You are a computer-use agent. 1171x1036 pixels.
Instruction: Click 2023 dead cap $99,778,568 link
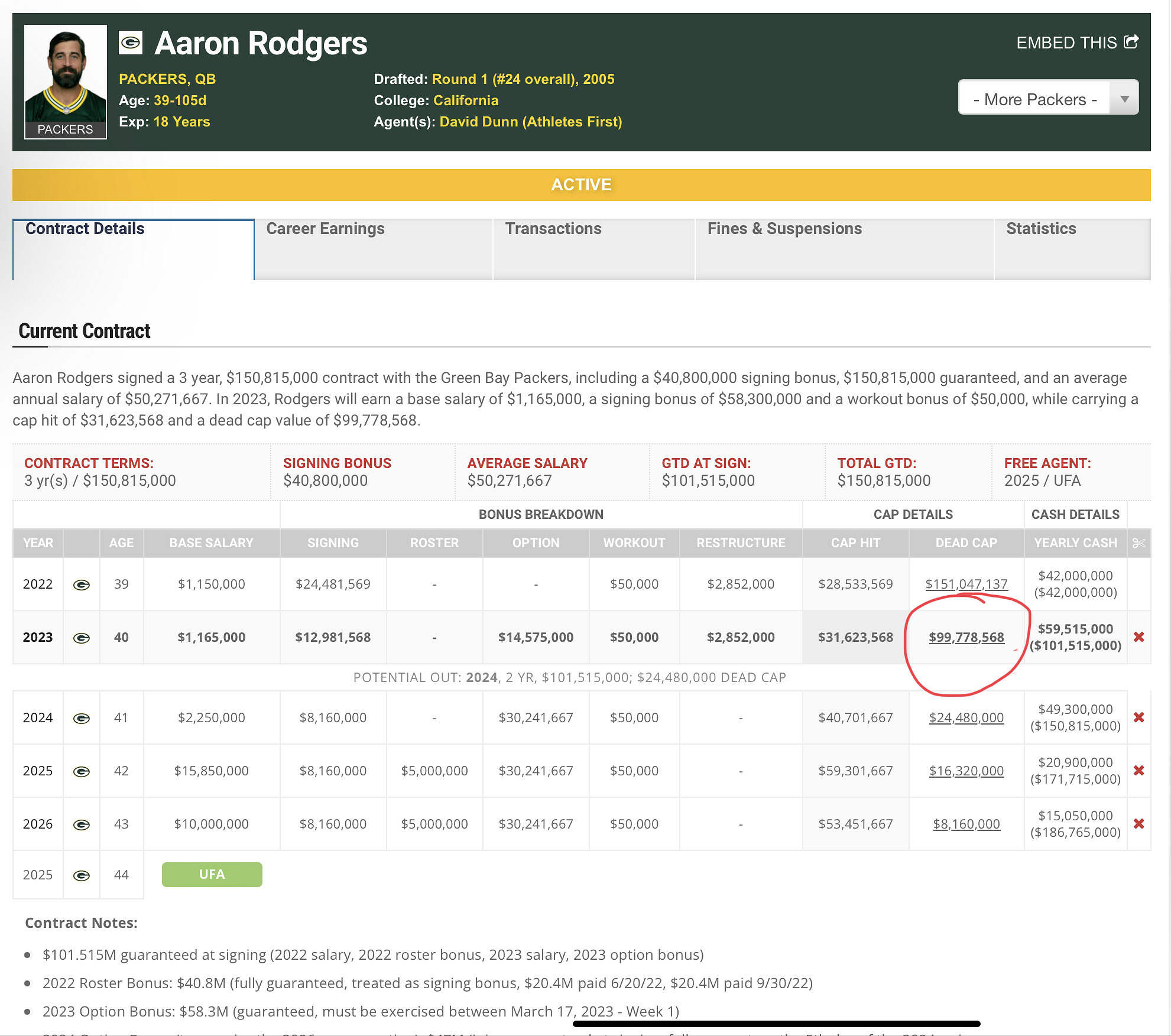pyautogui.click(x=966, y=637)
